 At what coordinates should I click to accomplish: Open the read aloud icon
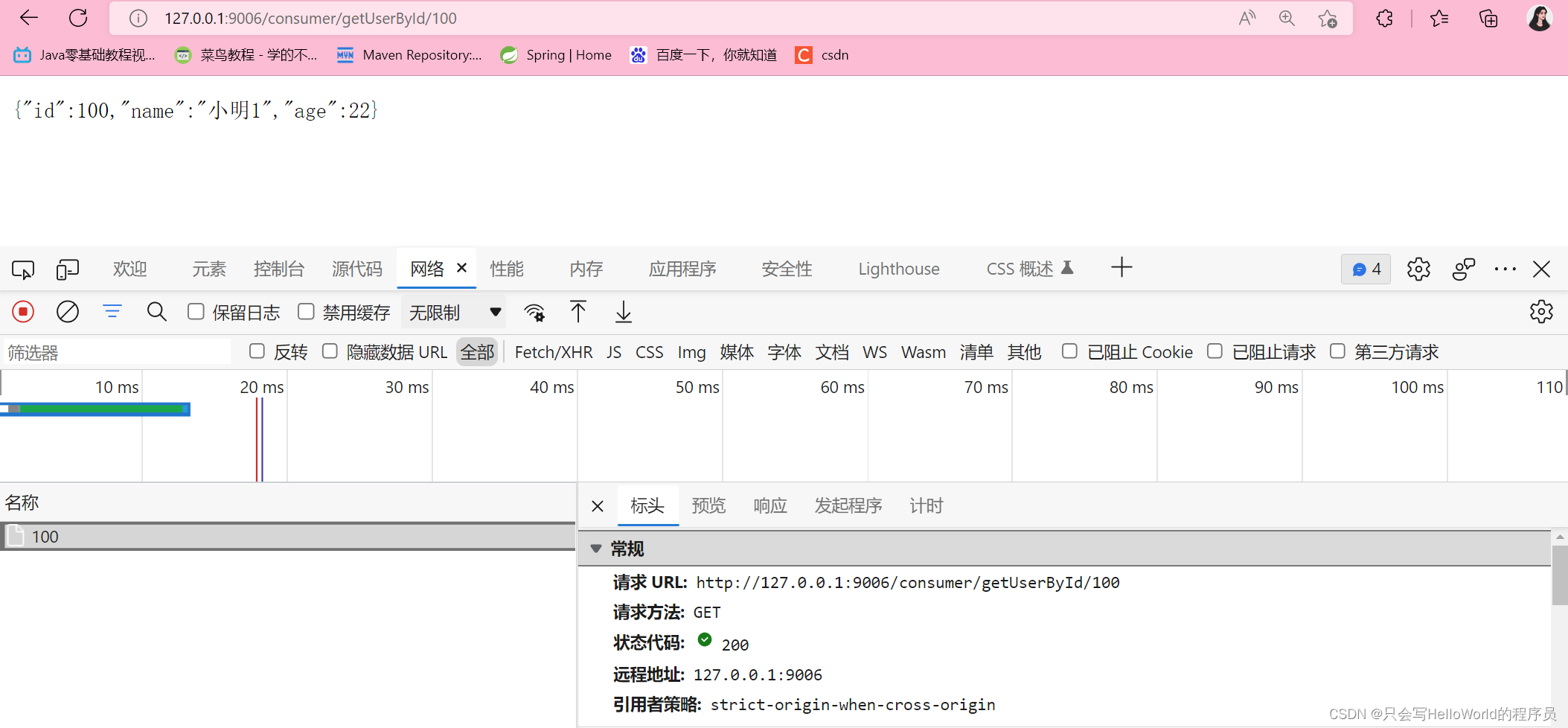(x=1247, y=19)
